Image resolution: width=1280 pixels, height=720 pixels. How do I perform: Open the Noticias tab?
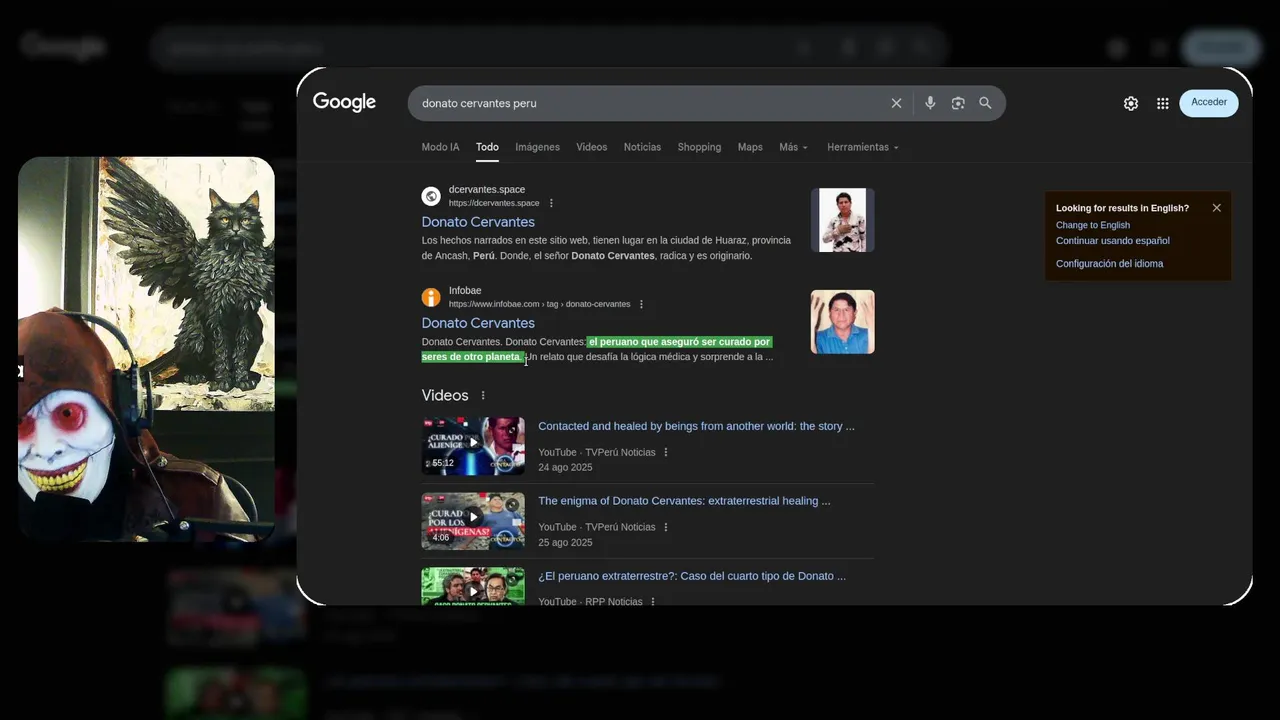click(642, 147)
